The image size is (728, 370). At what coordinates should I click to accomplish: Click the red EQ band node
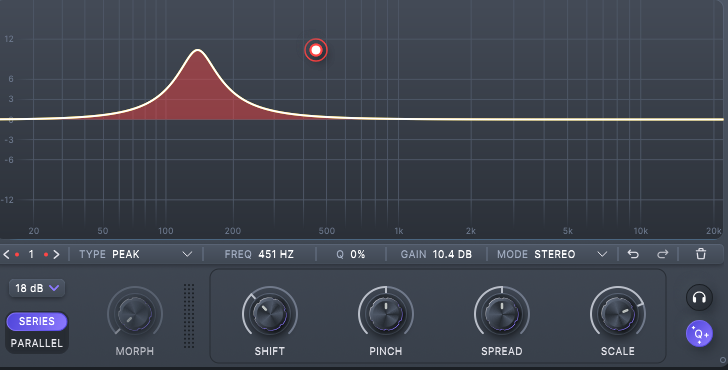[x=316, y=50]
